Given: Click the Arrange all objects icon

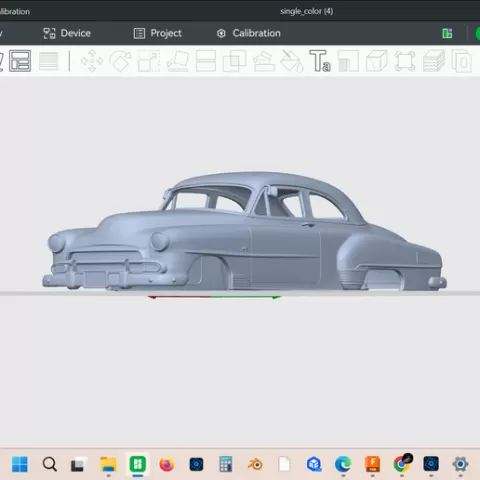Looking at the screenshot, I should [20, 61].
